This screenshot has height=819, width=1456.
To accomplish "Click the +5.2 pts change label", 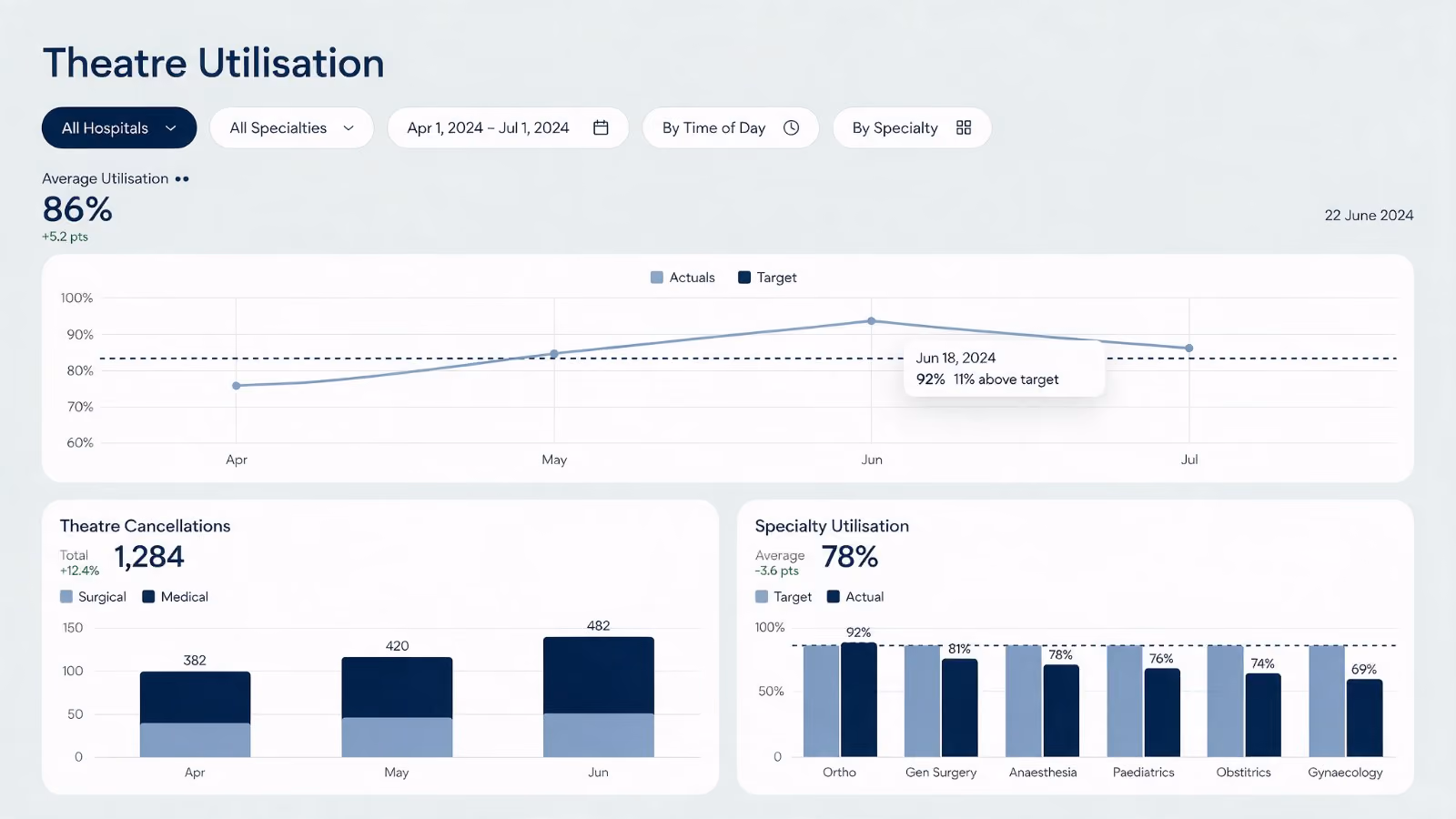I will pyautogui.click(x=65, y=237).
